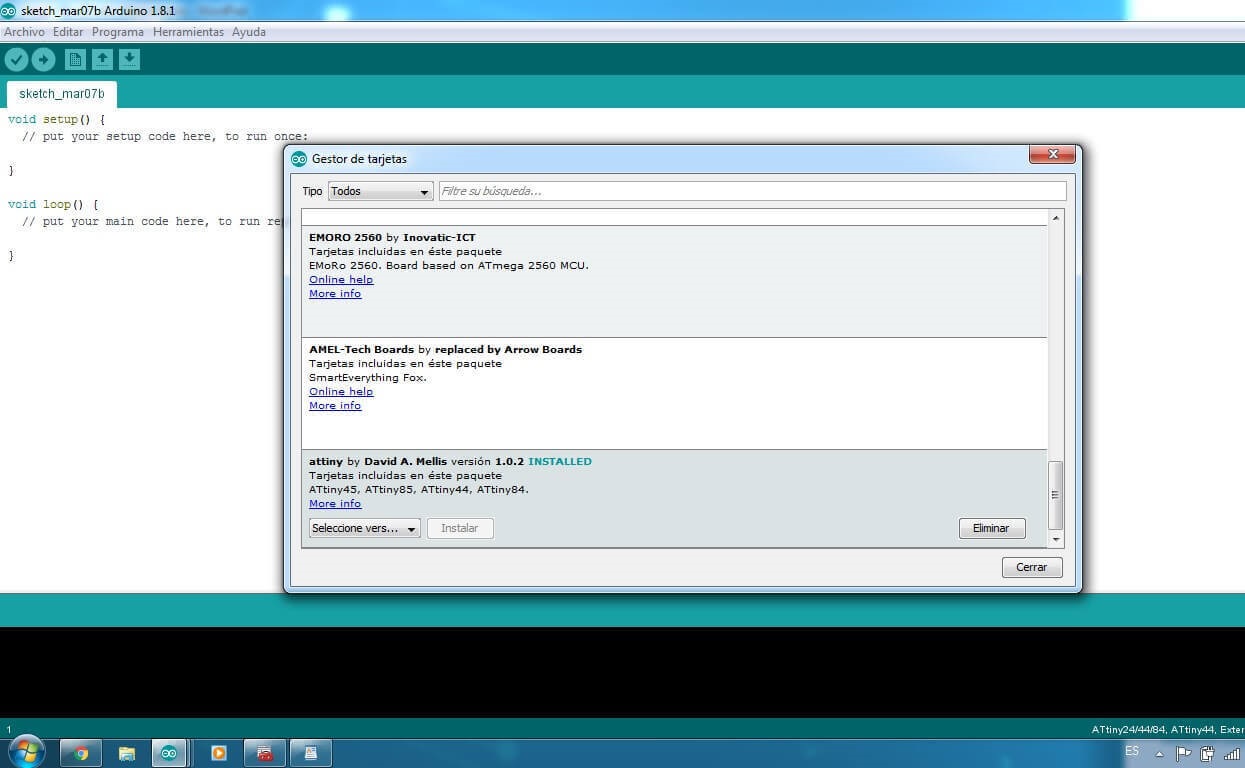
Task: Open EMORO 2560 Online help link
Action: [x=341, y=280]
